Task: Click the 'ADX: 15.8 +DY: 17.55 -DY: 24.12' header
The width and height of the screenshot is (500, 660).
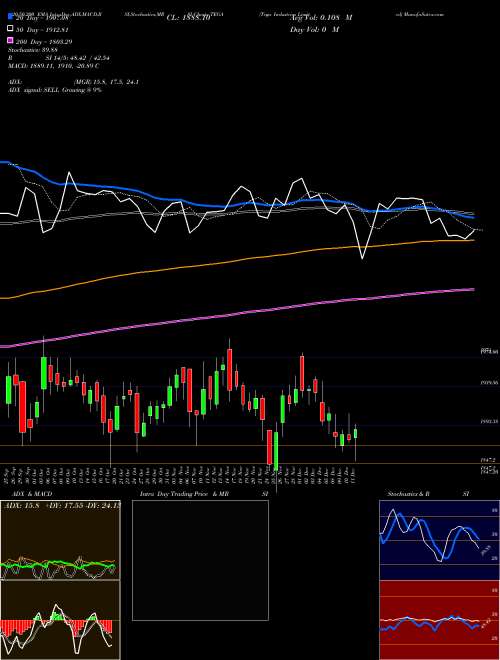Action: [x=61, y=504]
